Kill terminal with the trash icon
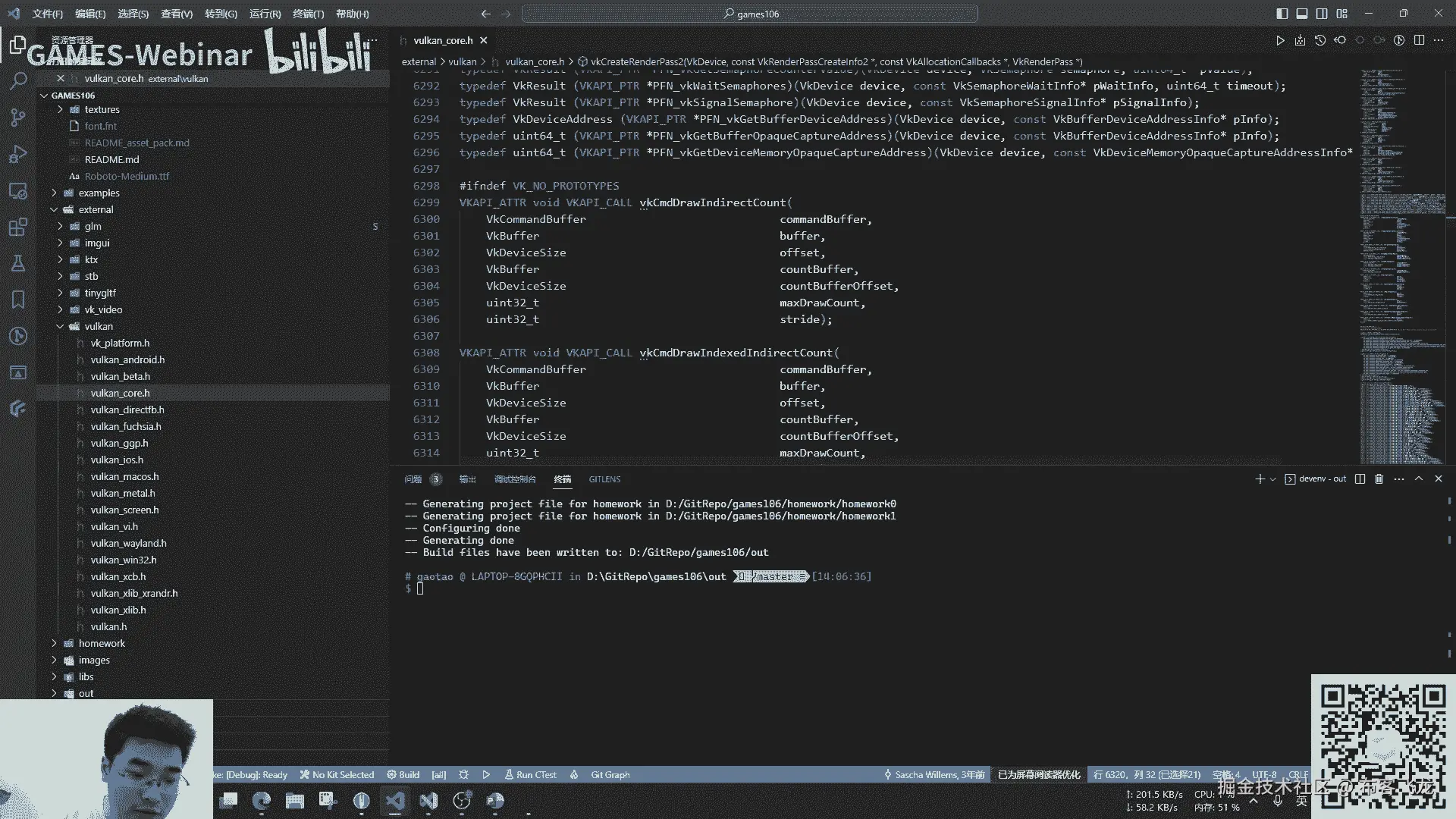Image resolution: width=1456 pixels, height=819 pixels. pos(1379,479)
